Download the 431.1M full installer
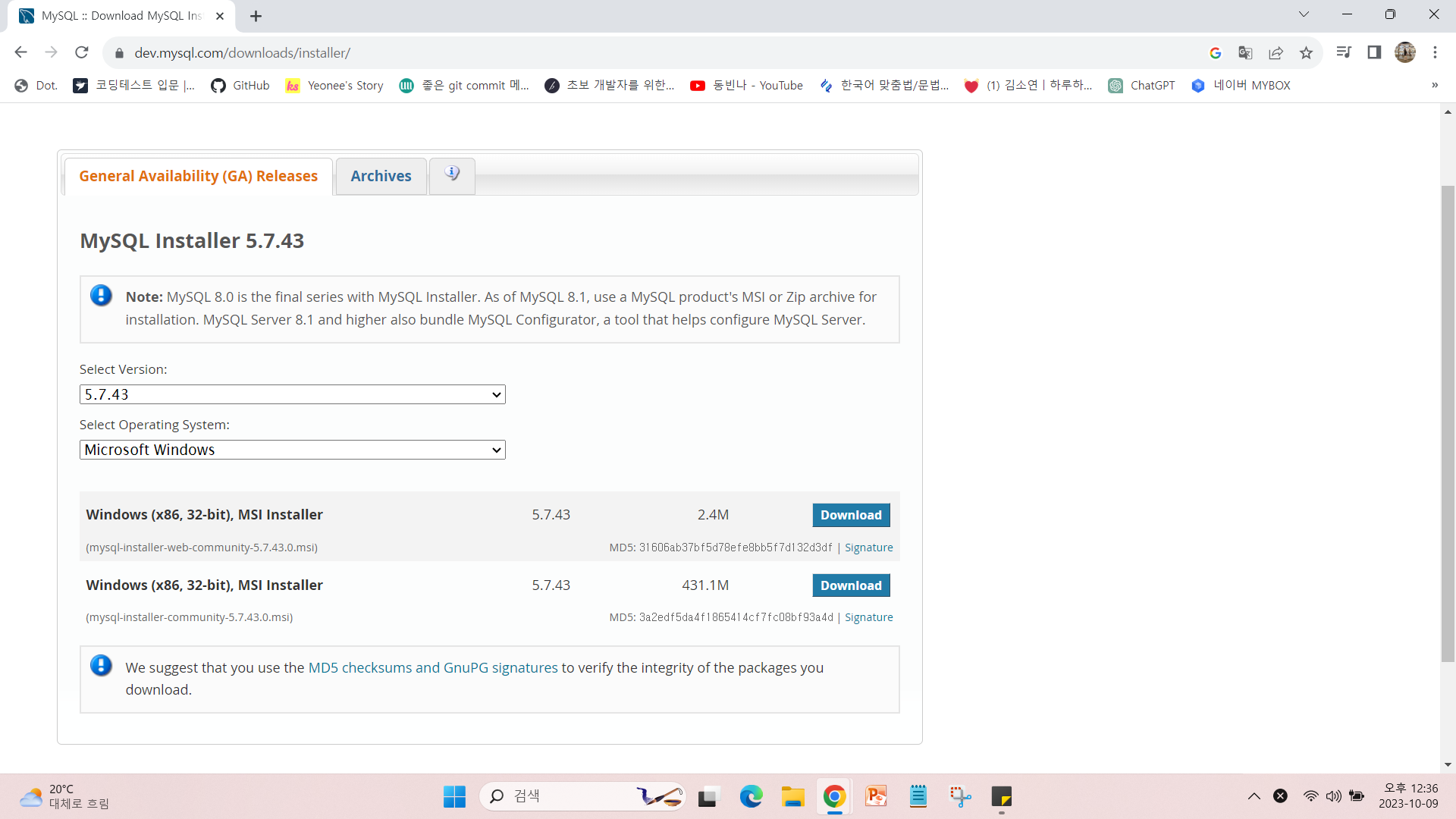The height and width of the screenshot is (819, 1456). tap(851, 585)
